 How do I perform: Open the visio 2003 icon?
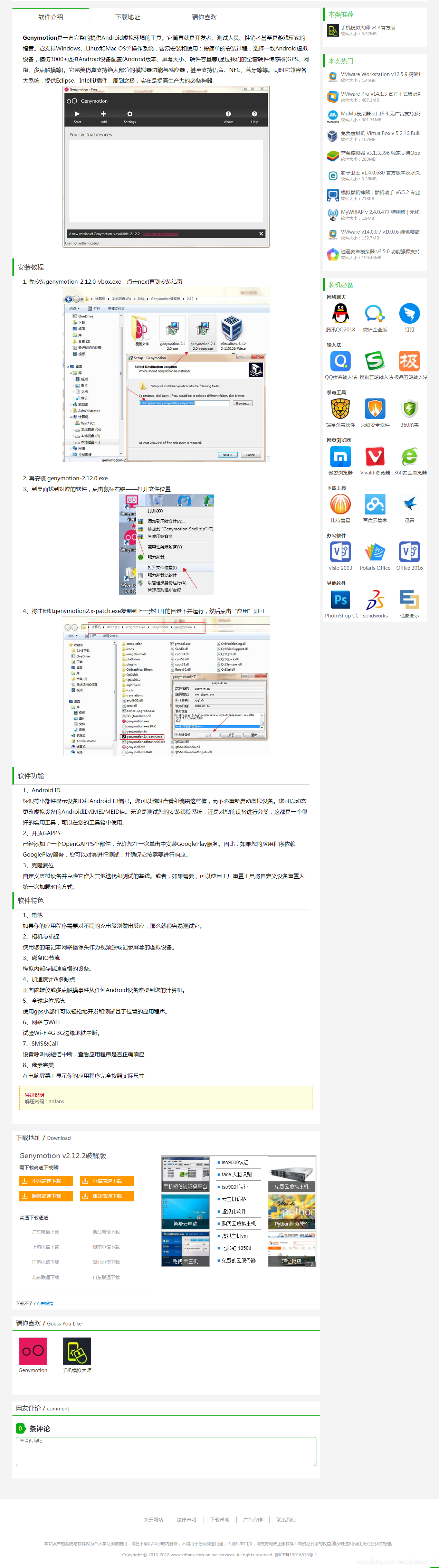pos(340,551)
